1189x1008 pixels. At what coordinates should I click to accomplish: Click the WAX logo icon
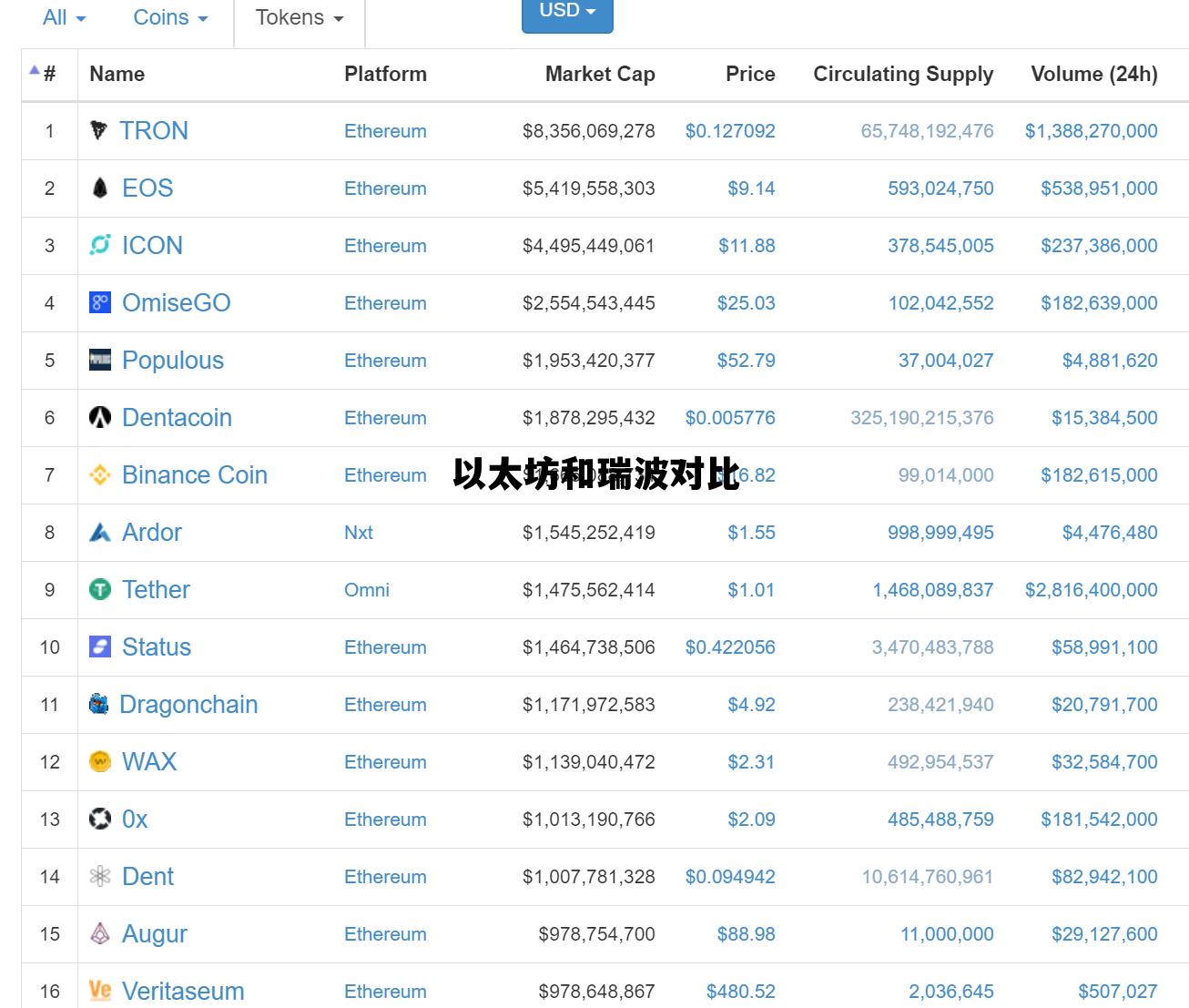tap(100, 761)
